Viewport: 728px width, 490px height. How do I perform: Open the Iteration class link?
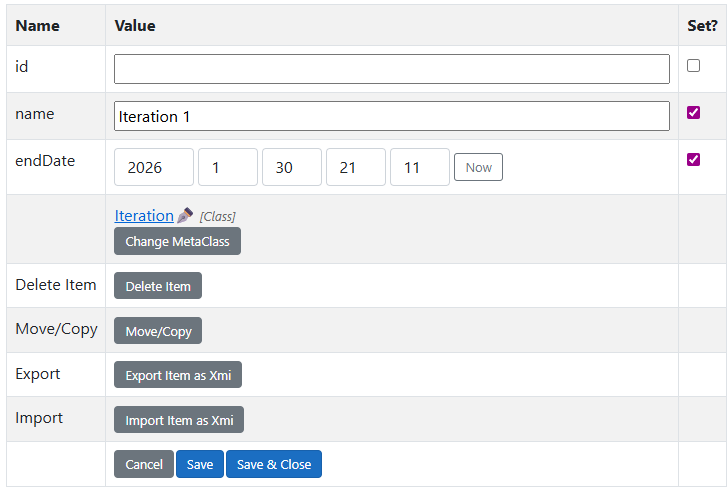(144, 215)
